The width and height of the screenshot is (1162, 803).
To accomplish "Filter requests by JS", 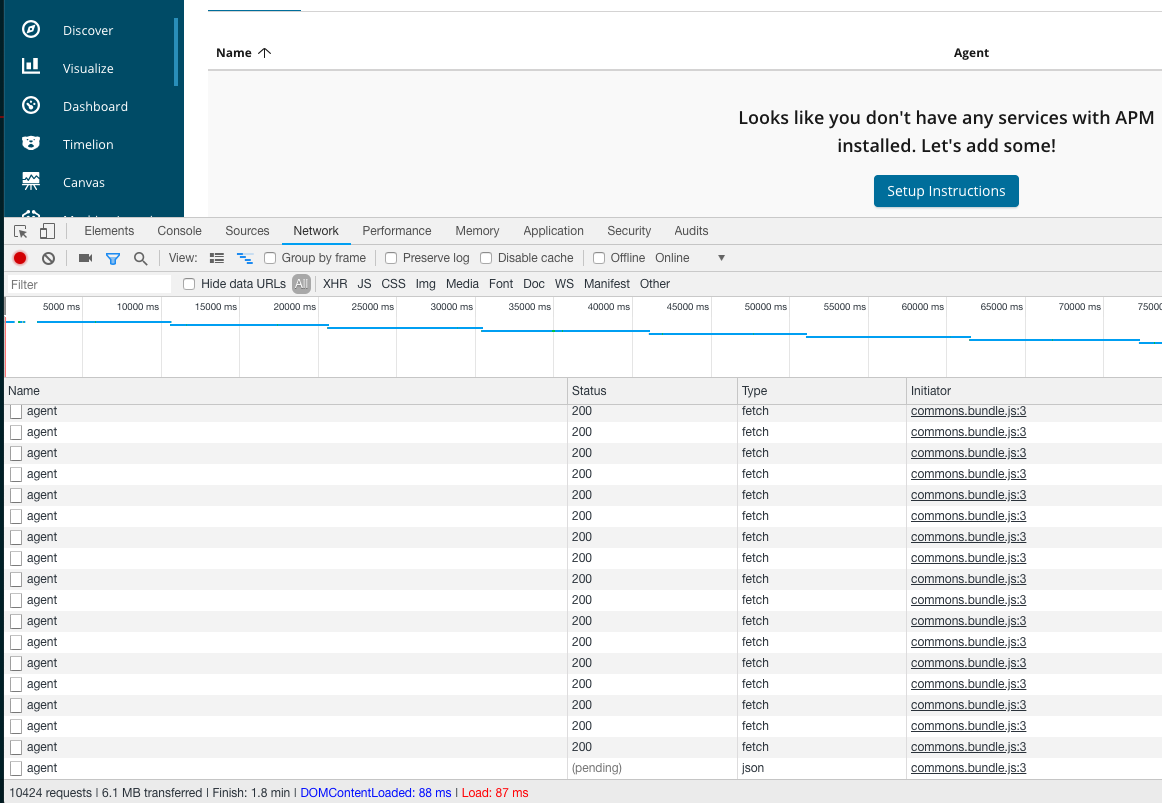I will [x=364, y=284].
